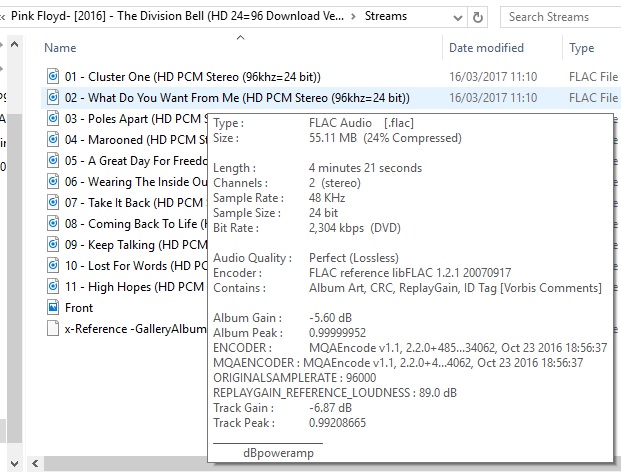Open the address bar history dropdown
Viewport: 621px width, 473px height.
(x=457, y=17)
